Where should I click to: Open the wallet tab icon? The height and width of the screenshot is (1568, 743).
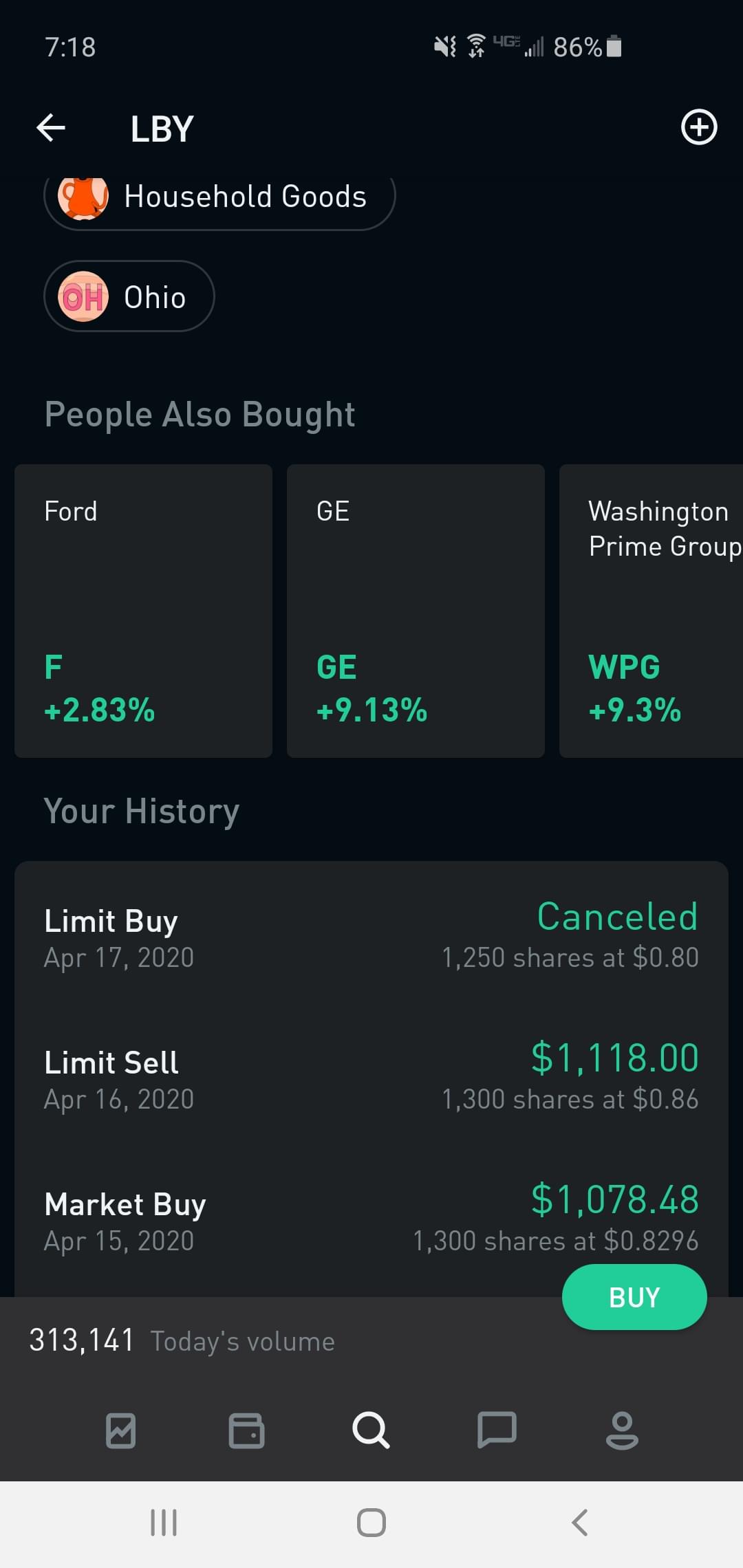246,1430
